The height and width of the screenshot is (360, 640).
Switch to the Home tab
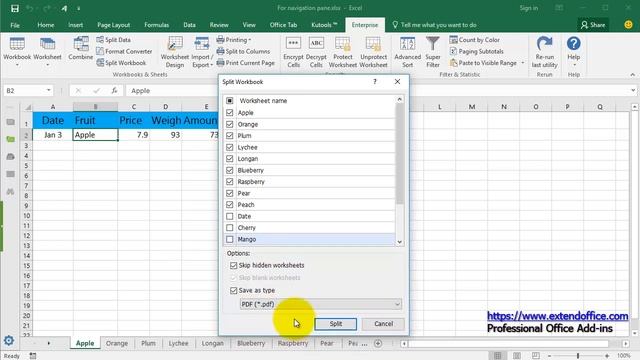(x=46, y=25)
